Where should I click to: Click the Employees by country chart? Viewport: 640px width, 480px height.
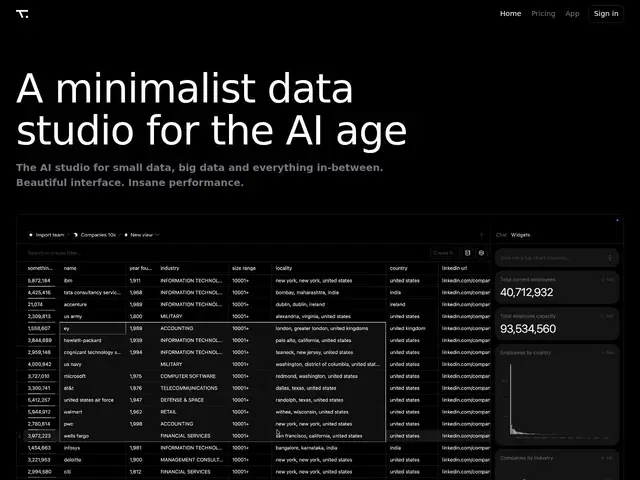tap(557, 402)
